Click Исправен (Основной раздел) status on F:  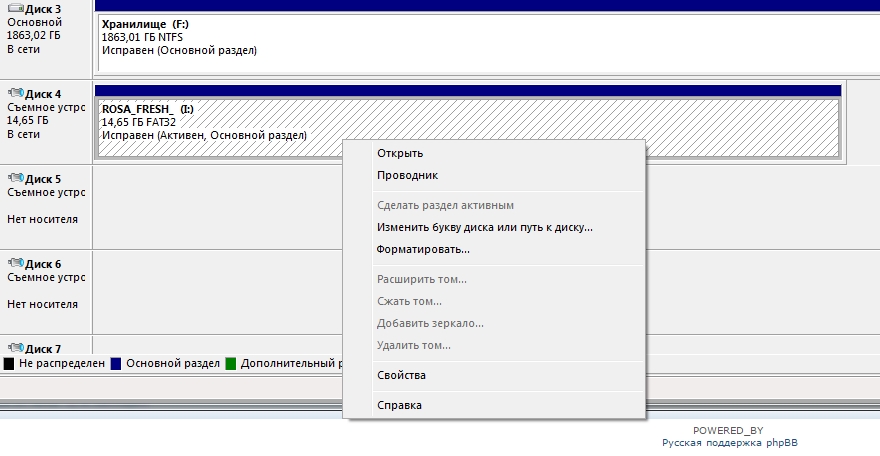click(x=179, y=50)
